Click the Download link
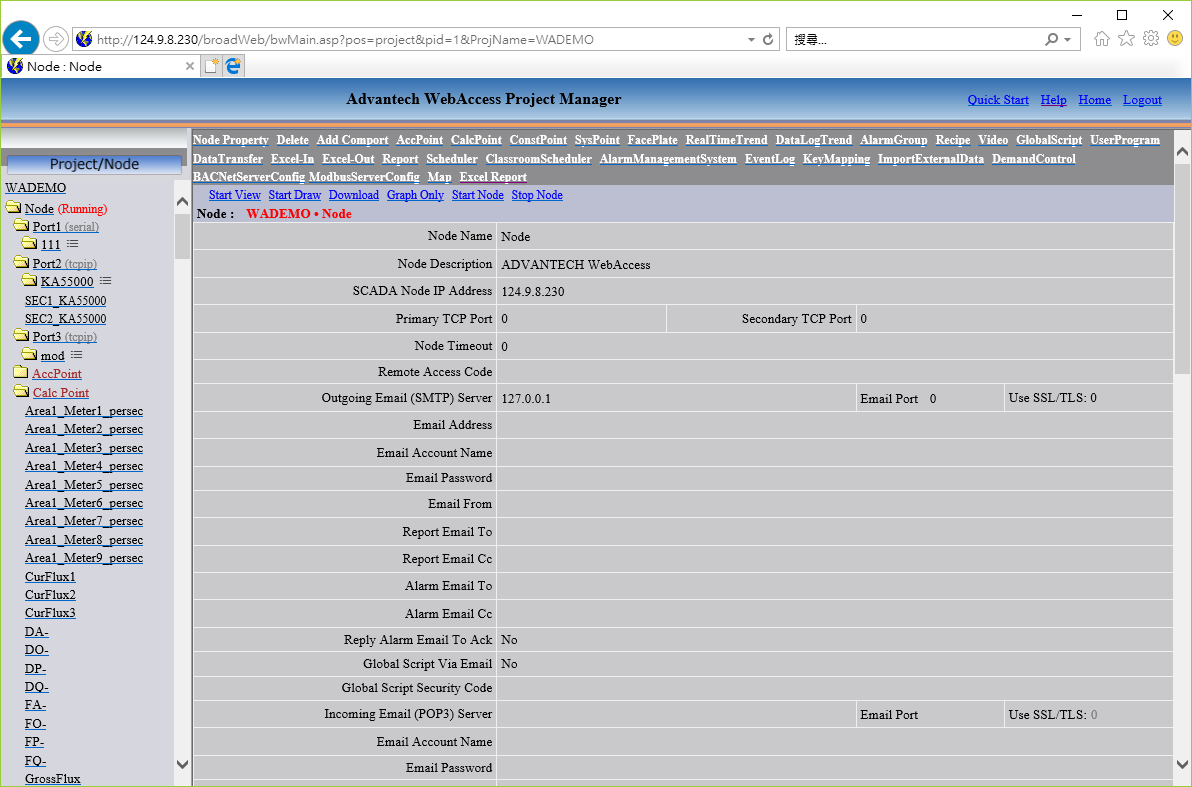Viewport: 1192px width, 787px height. click(353, 195)
